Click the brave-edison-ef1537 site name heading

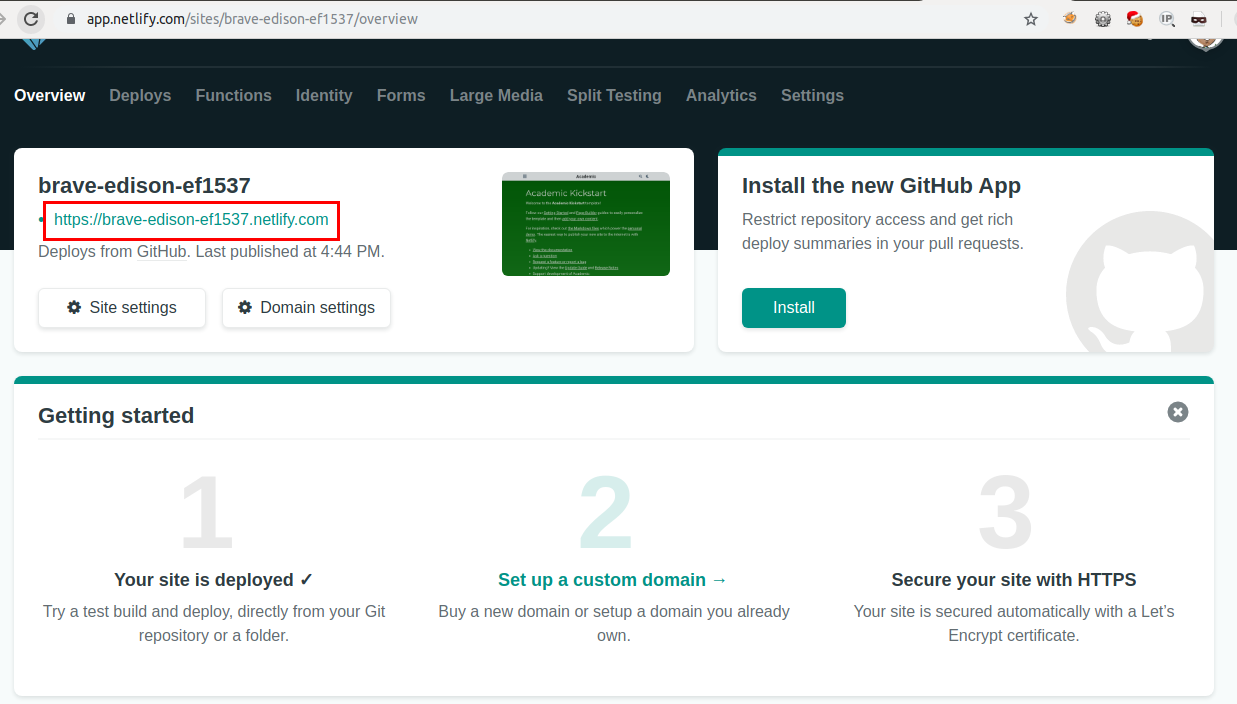point(144,185)
